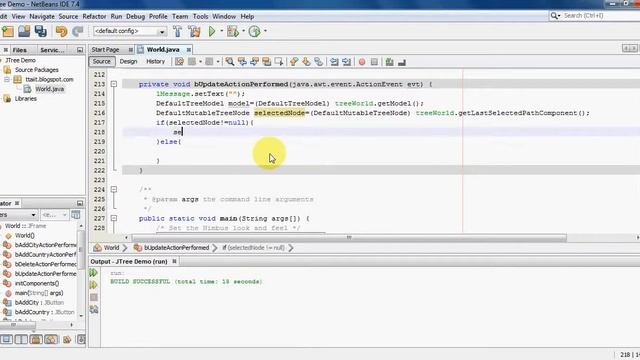The height and width of the screenshot is (360, 640).
Task: Open the Tools menu
Action: 200,16
